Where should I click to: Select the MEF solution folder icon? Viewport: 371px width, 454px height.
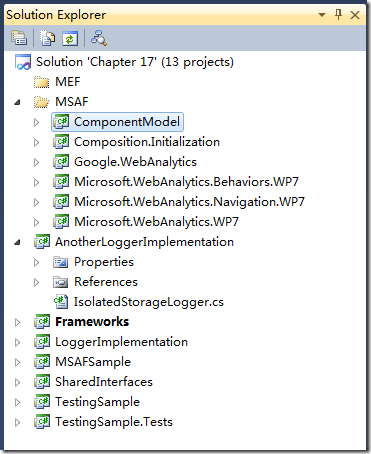[42, 82]
